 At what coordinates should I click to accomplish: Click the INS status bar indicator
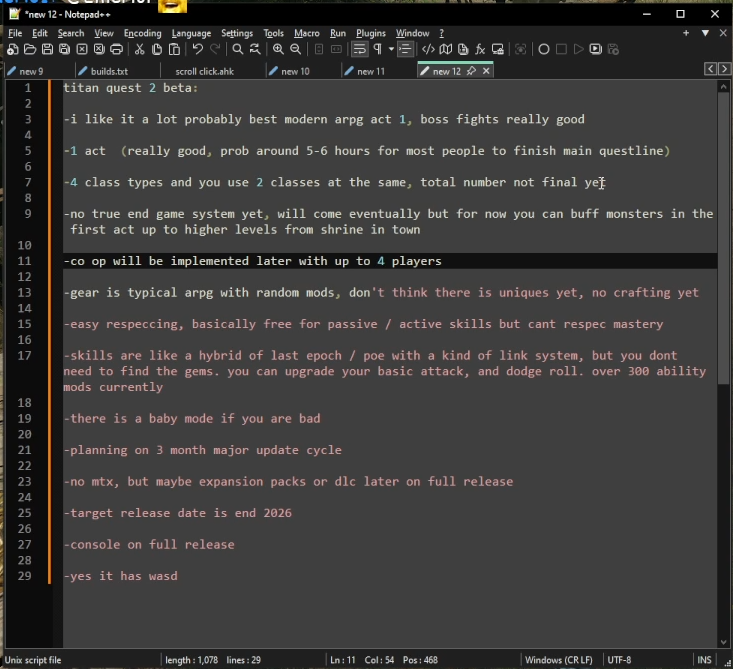coord(704,660)
